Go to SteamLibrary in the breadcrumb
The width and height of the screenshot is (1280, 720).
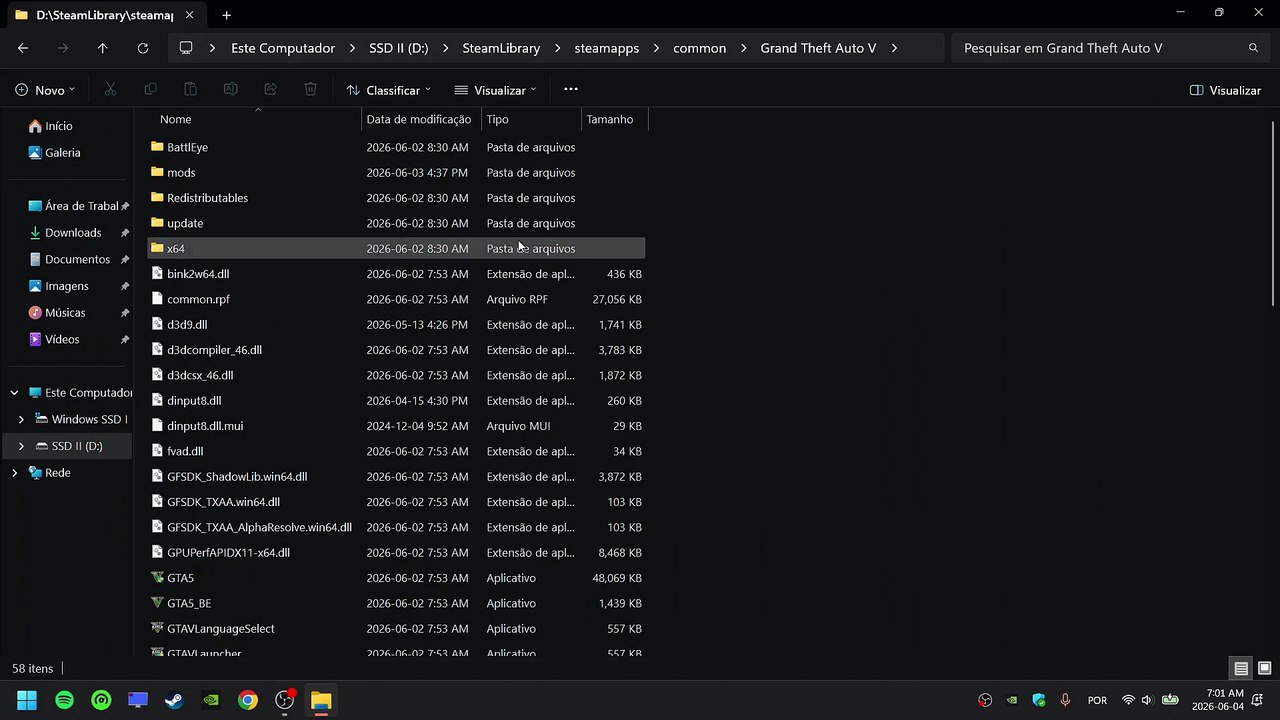click(501, 48)
